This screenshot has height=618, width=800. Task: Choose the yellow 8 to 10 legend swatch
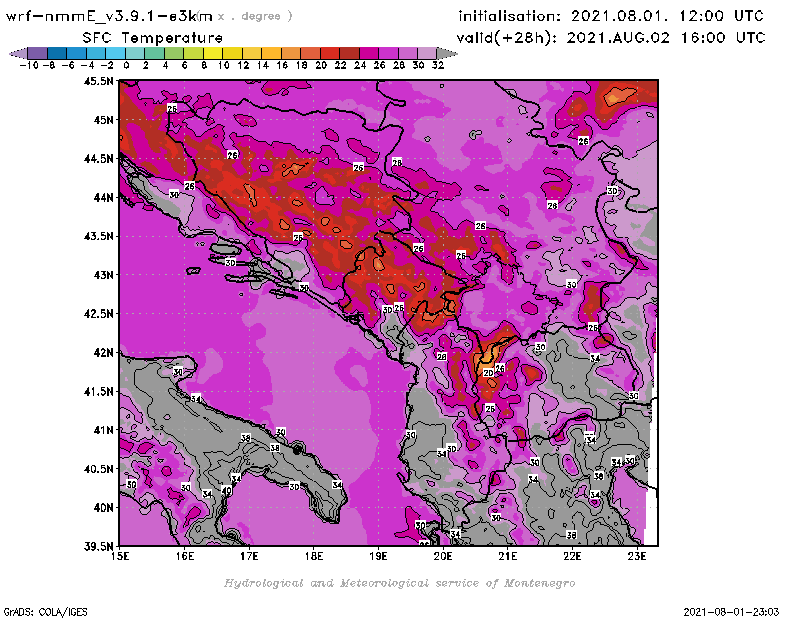coord(213,53)
